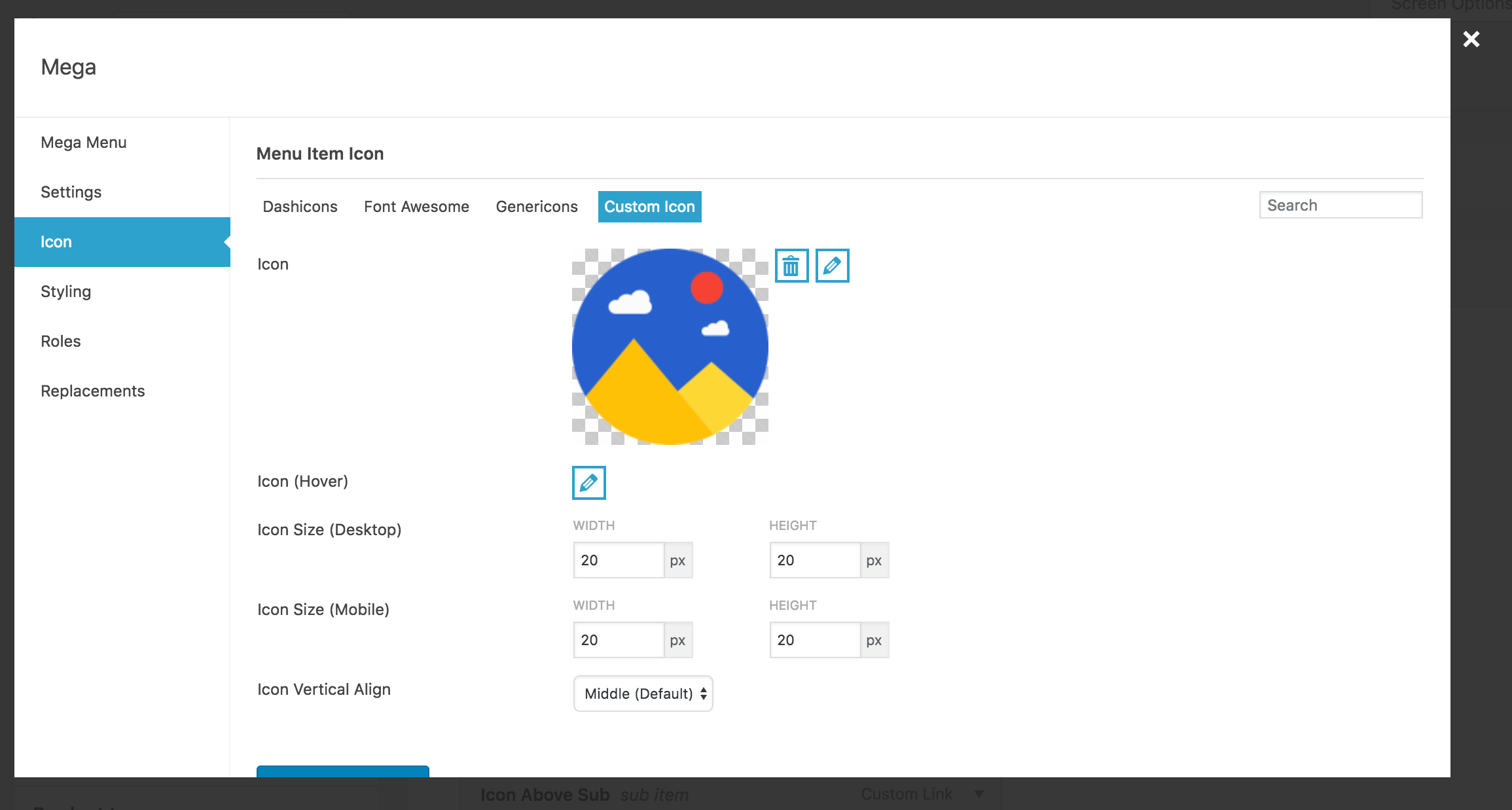This screenshot has height=810, width=1512.
Task: Click the icon Search field
Action: point(1340,205)
